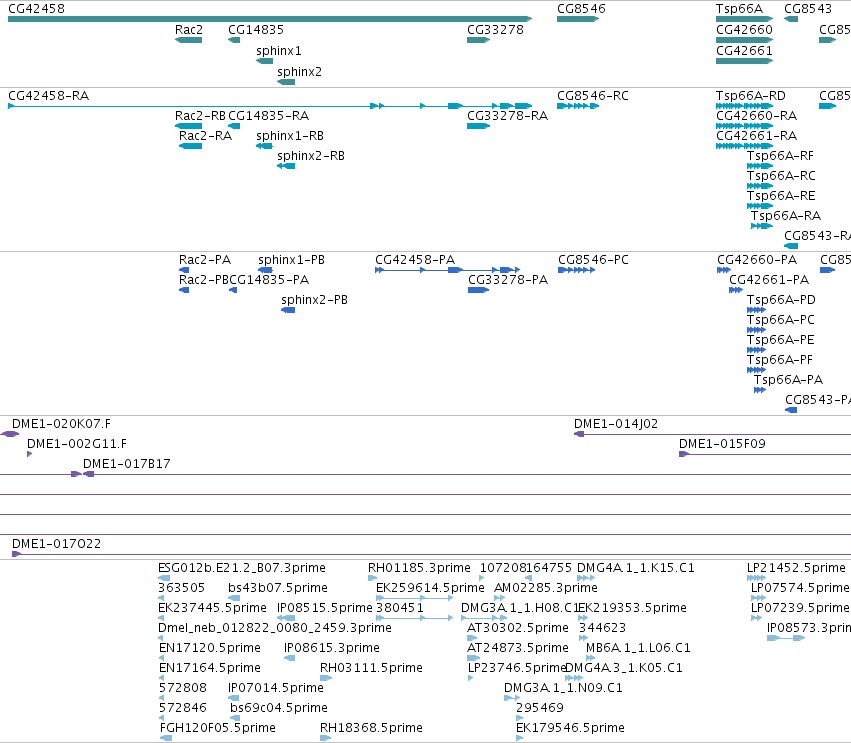Click clone label DME1-002G11.F
Image resolution: width=851 pixels, height=743 pixels.
(x=77, y=444)
